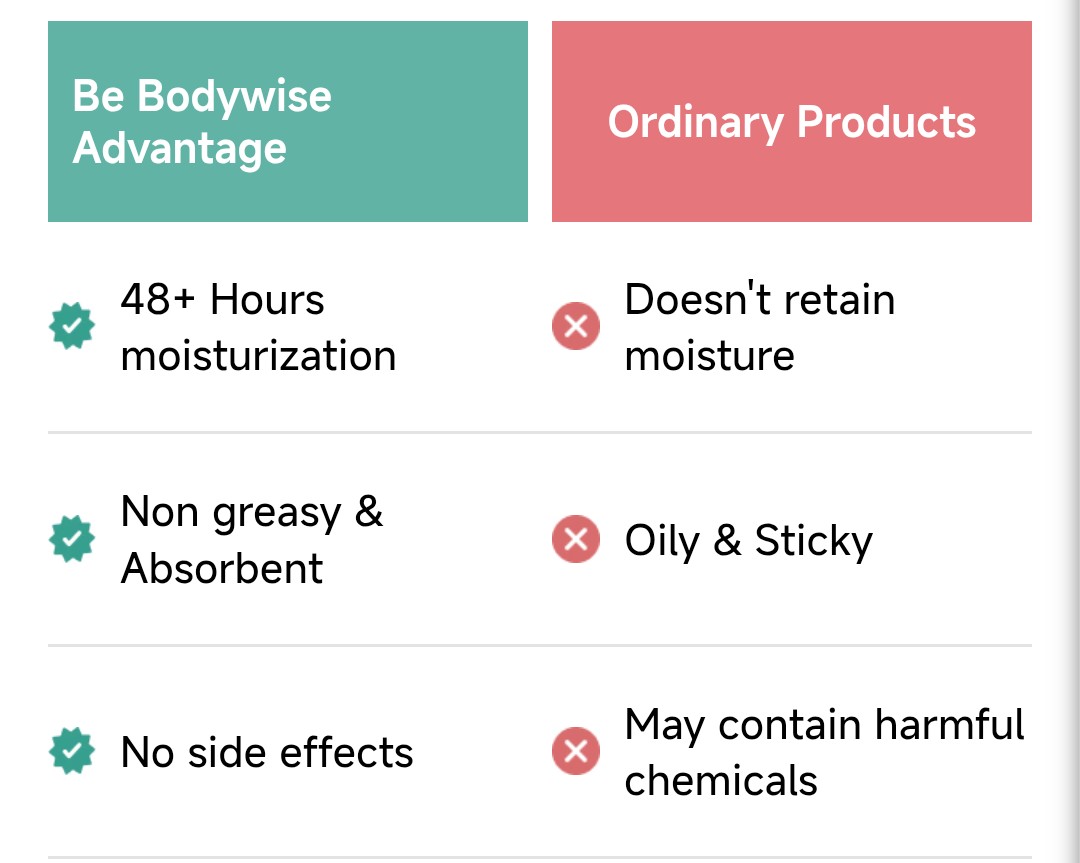Screen dimensions: 1080x863
Task: Click the green check badge beside No side effects
Action: (72, 752)
